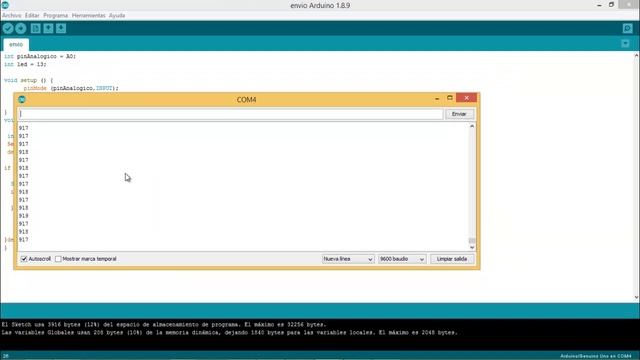Screen dimensions: 640x360
Task: Toggle the Autoscroll checkbox
Action: coord(24,259)
